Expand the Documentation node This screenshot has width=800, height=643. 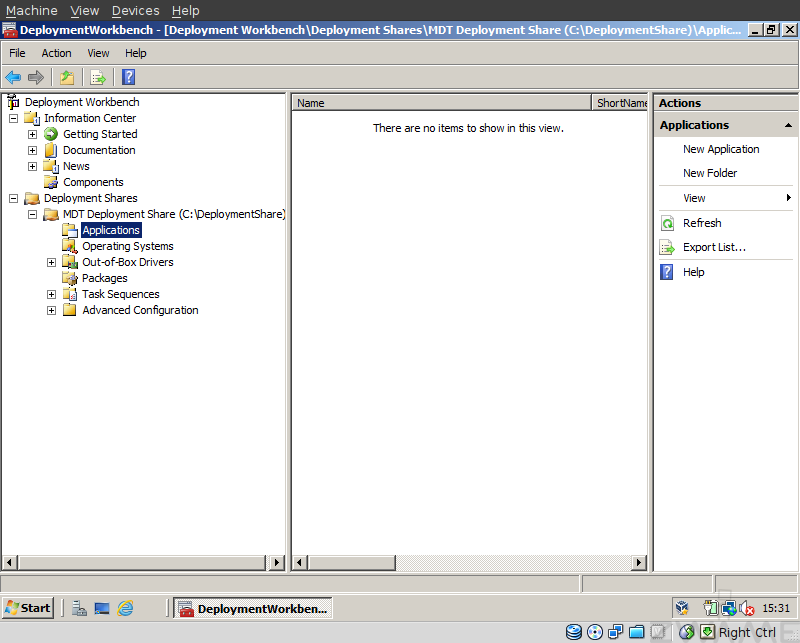(x=33, y=151)
